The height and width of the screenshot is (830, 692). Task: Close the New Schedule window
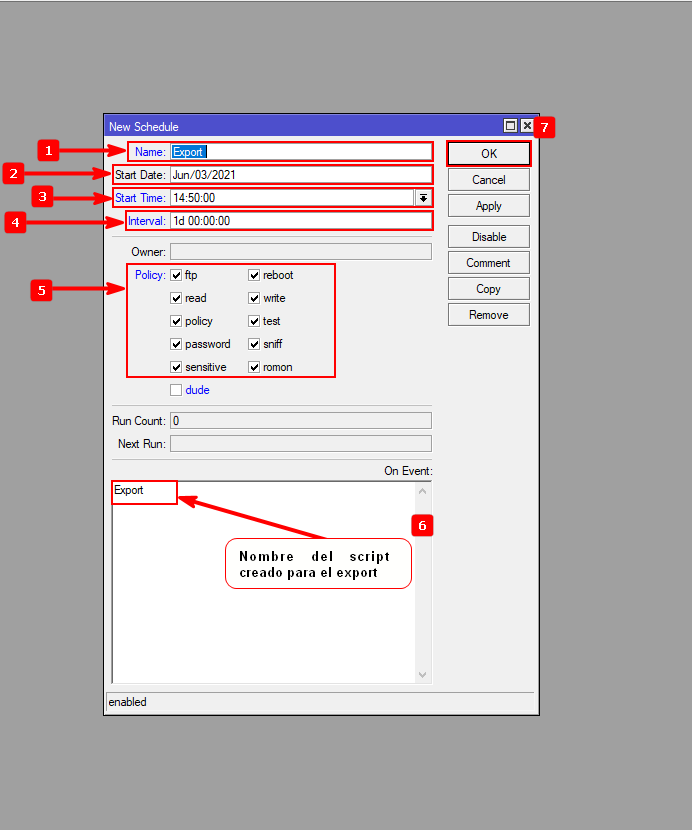[x=527, y=126]
